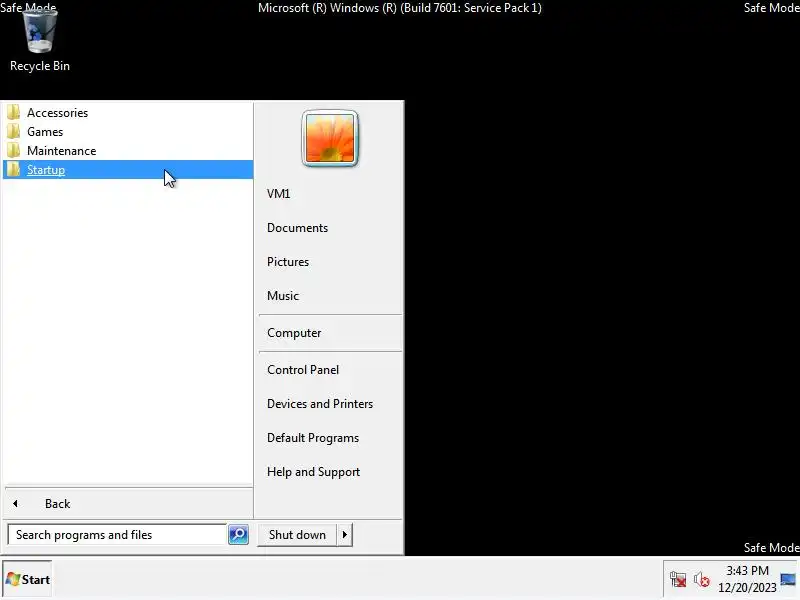This screenshot has width=800, height=600.
Task: Click the Shut down button
Action: tap(297, 534)
